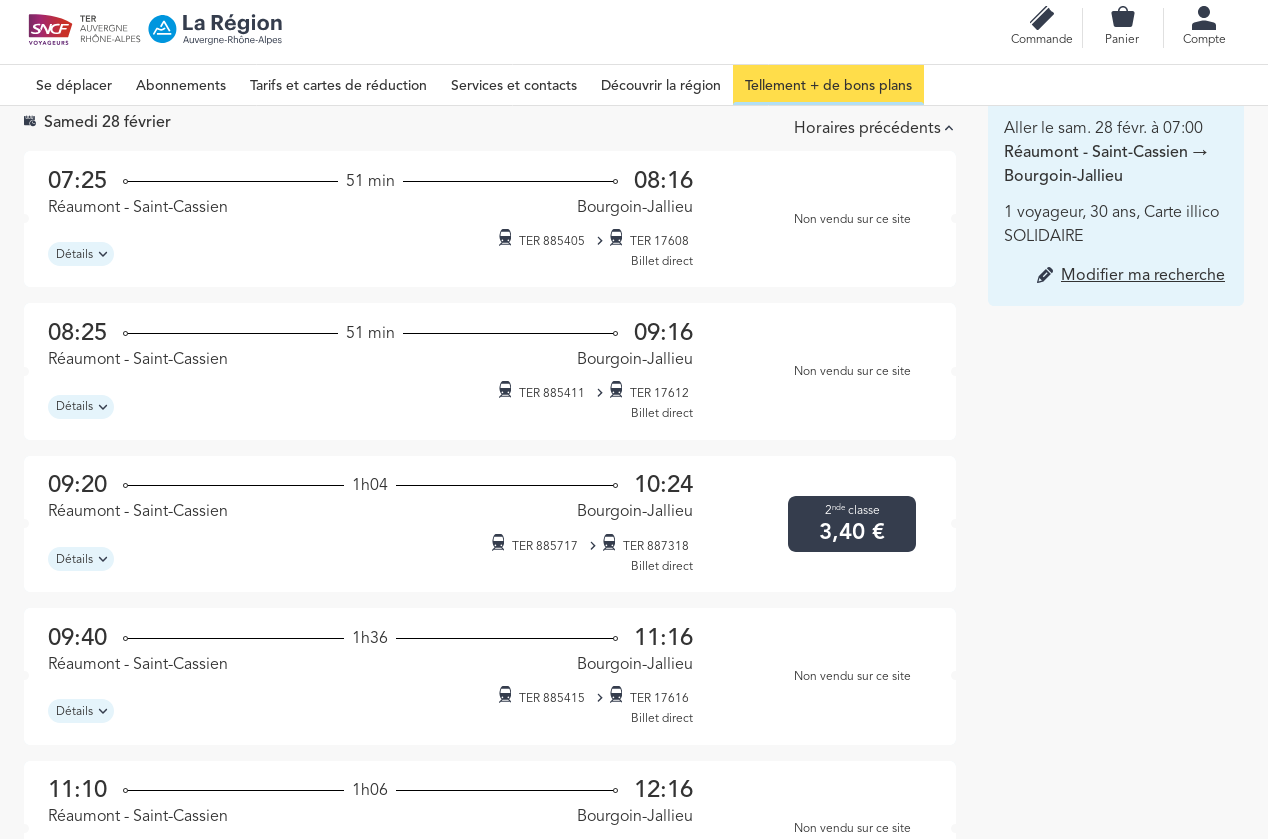Viewport: 1268px width, 839px height.
Task: Click the pencil icon beside Modifier ma recherche
Action: tap(1045, 275)
